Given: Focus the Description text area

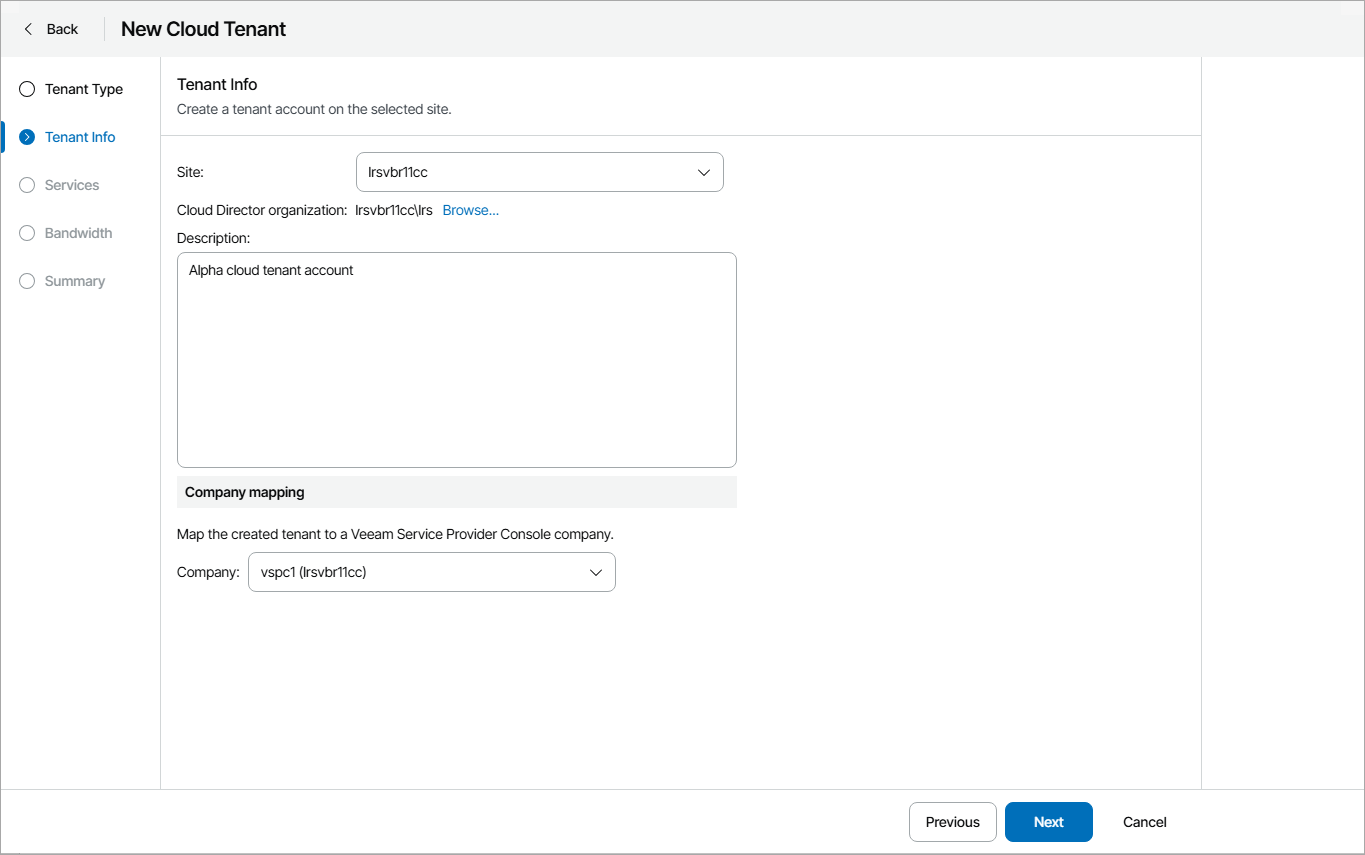Looking at the screenshot, I should 456,360.
